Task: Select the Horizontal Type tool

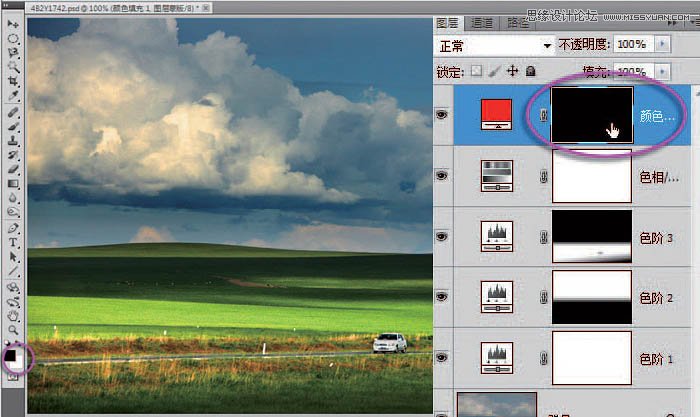Action: 13,242
